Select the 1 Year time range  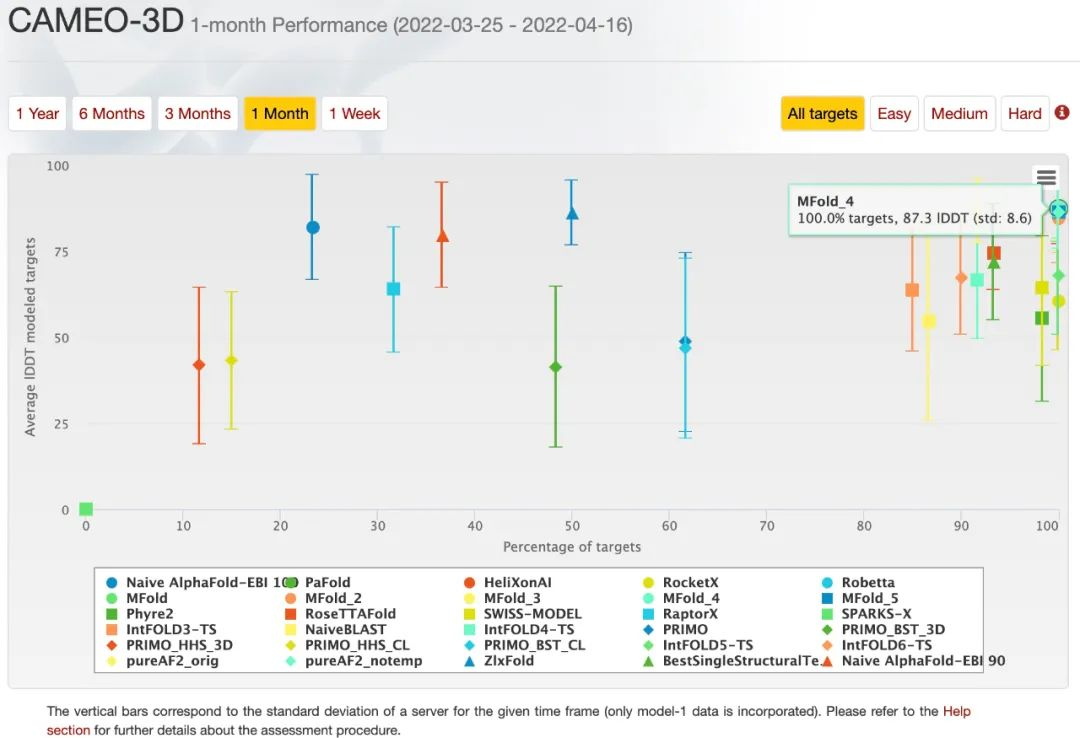[x=38, y=114]
